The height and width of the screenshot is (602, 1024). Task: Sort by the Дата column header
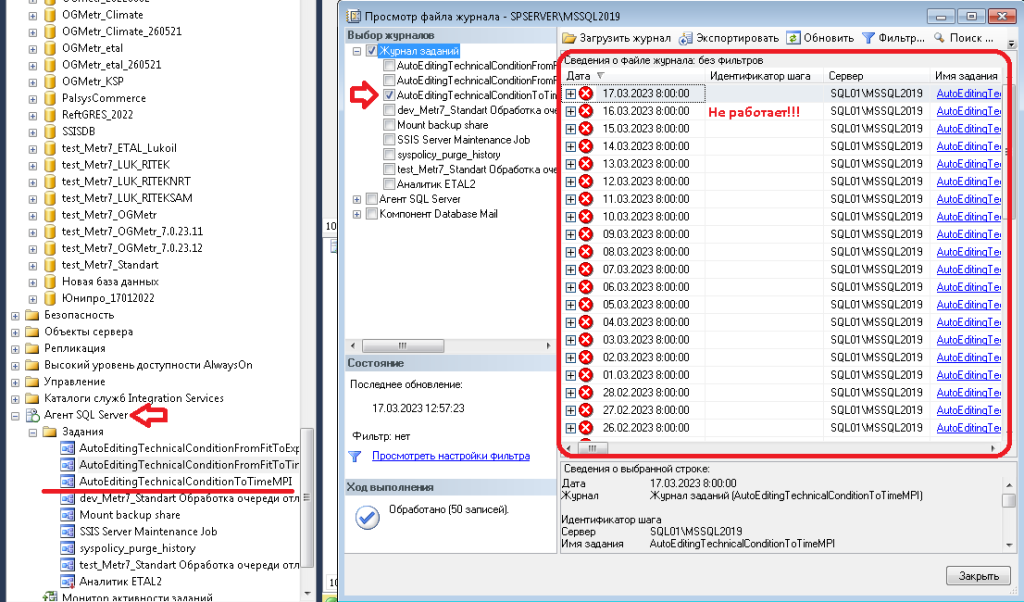[x=633, y=76]
